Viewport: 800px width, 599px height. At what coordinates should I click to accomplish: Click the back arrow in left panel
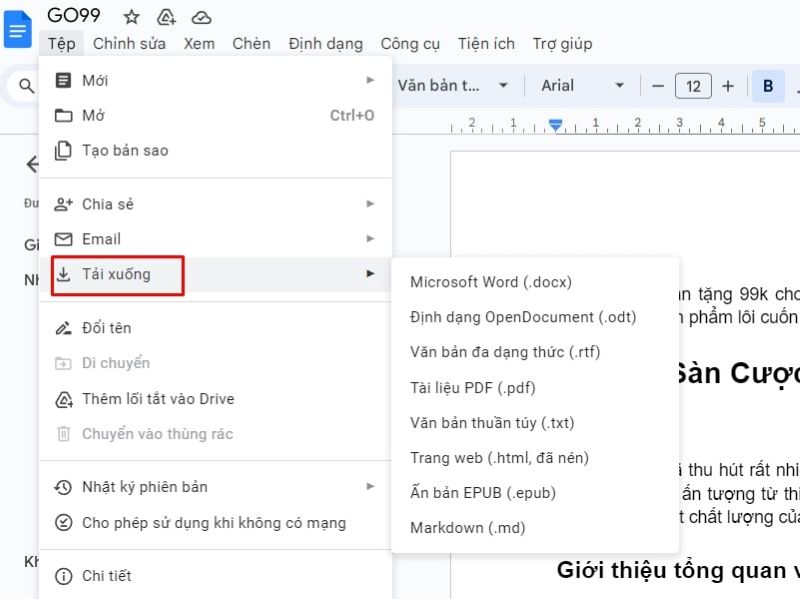coord(33,164)
